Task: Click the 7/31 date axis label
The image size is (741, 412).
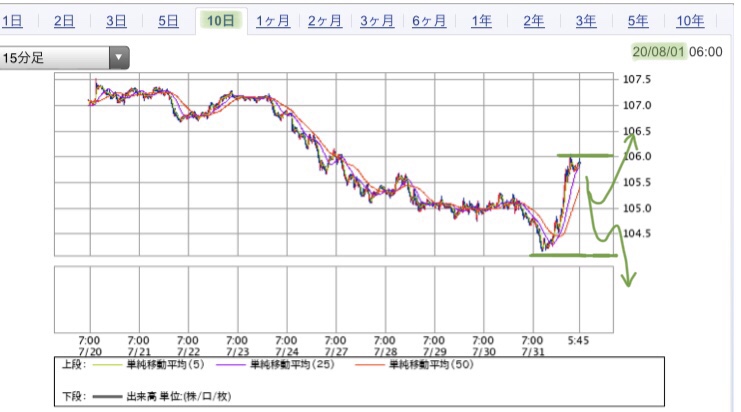Action: pos(533,351)
